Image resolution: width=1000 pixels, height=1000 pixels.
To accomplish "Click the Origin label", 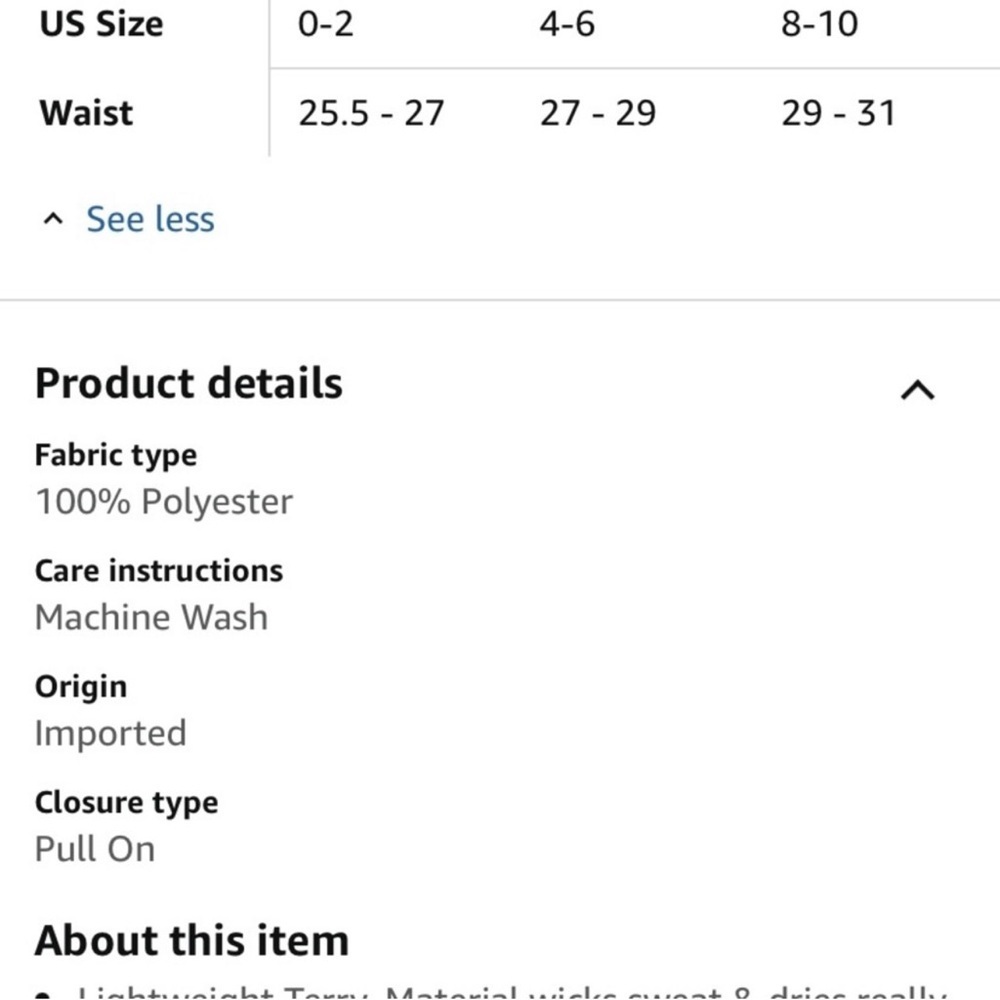I will pos(81,688).
